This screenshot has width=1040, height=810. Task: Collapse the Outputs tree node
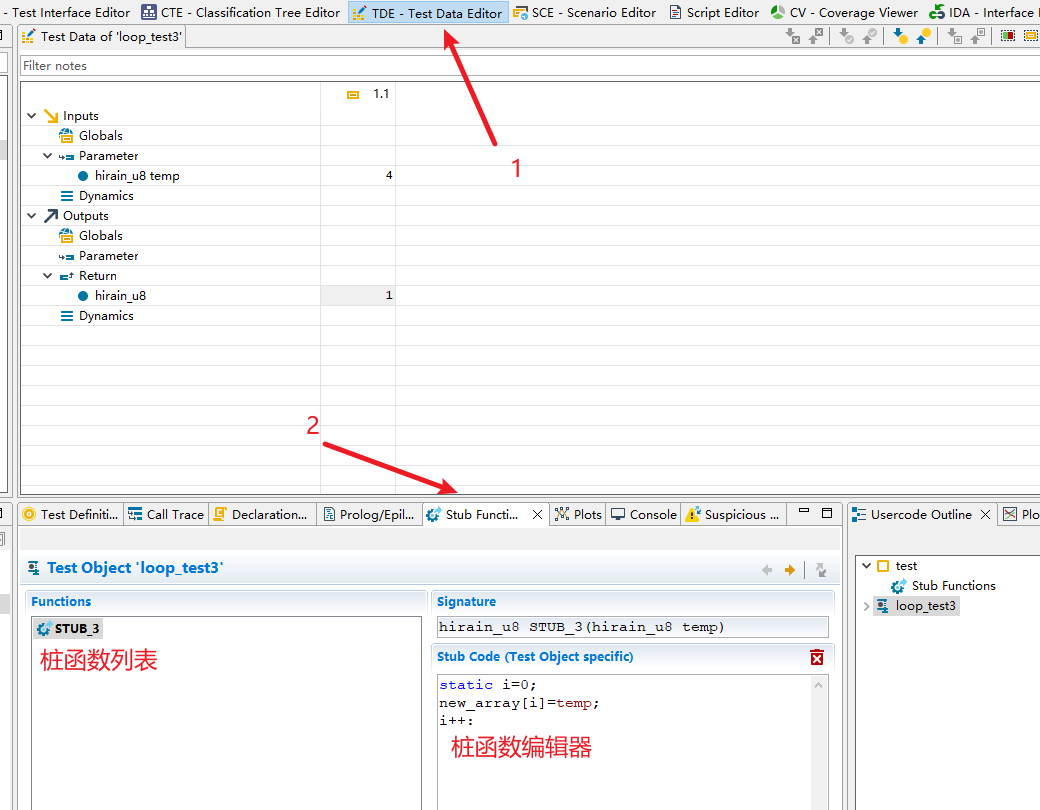pos(32,215)
